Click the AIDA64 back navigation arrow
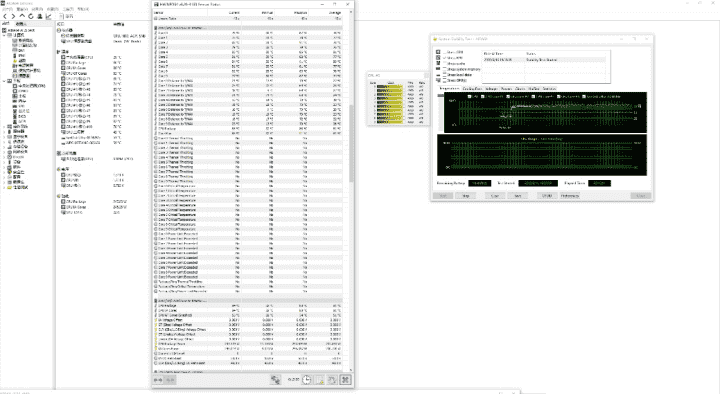The image size is (720, 394). pos(5,16)
